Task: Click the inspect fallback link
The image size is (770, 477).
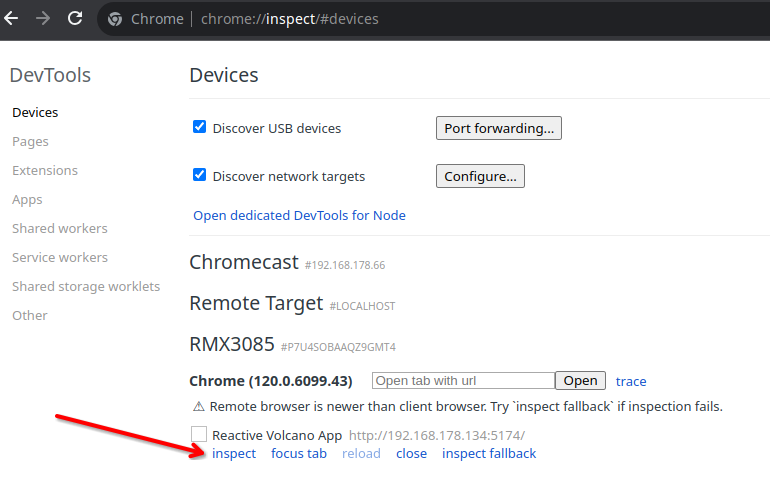Action: (x=489, y=453)
